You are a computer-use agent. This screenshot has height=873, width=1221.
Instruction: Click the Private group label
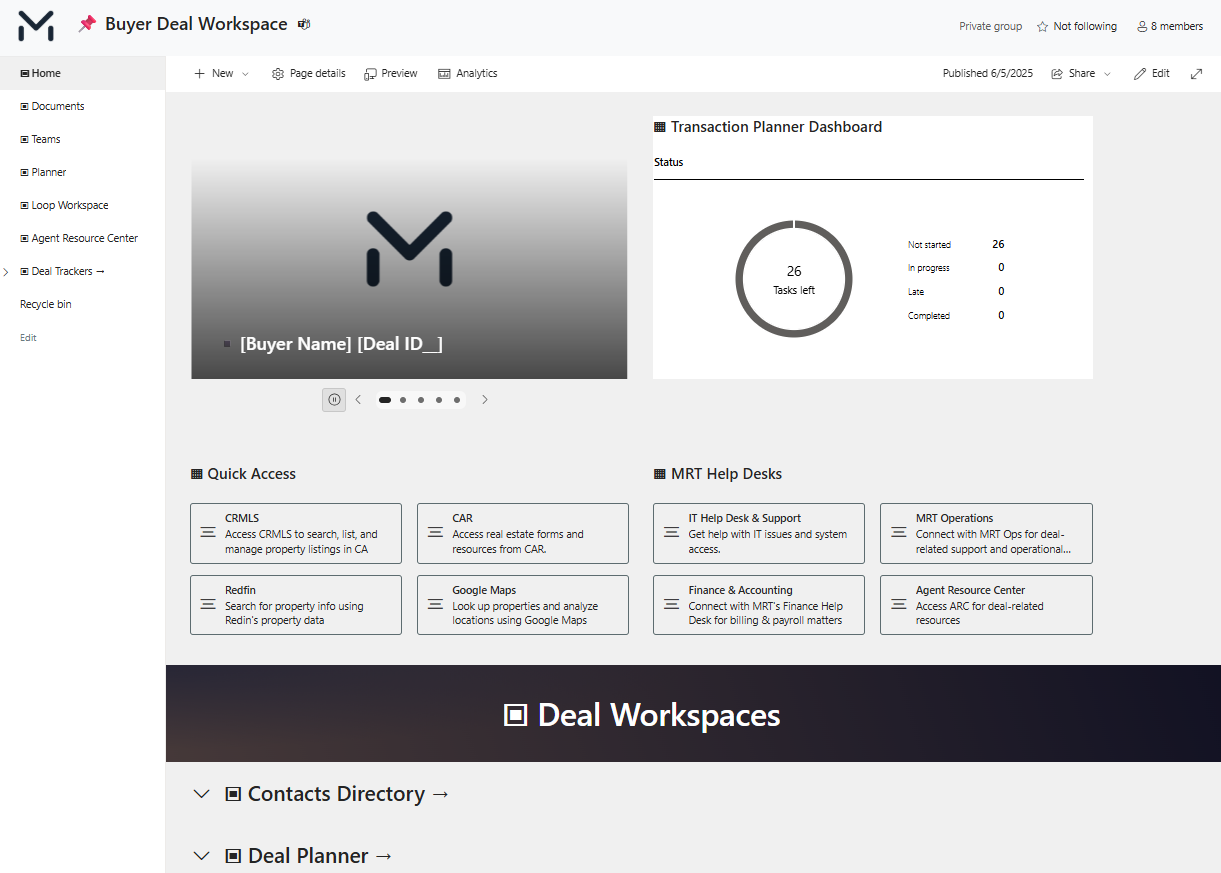point(991,26)
